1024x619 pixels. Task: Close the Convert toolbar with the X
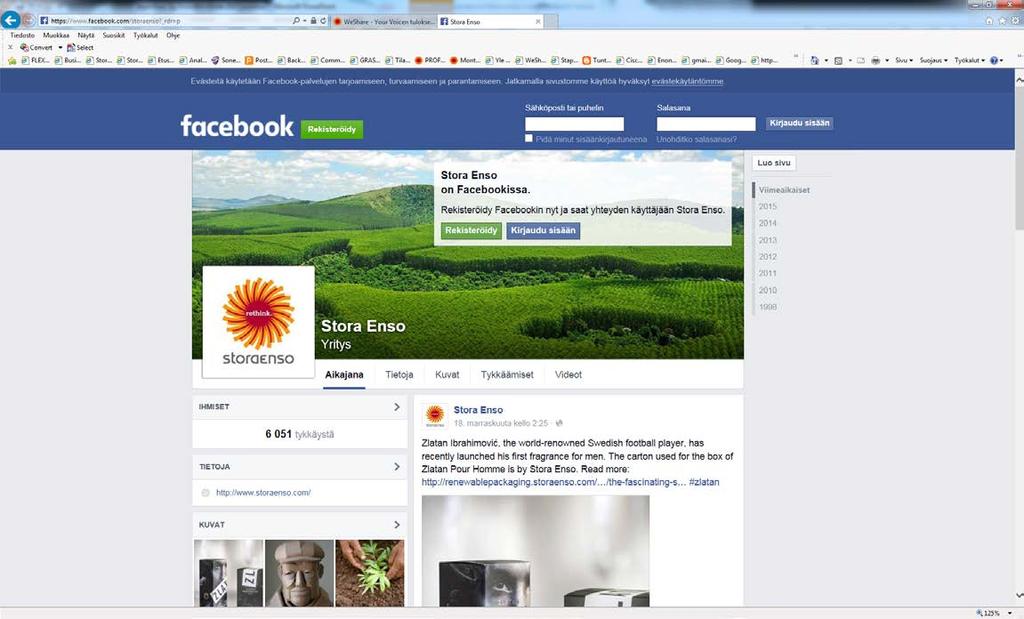coord(10,48)
